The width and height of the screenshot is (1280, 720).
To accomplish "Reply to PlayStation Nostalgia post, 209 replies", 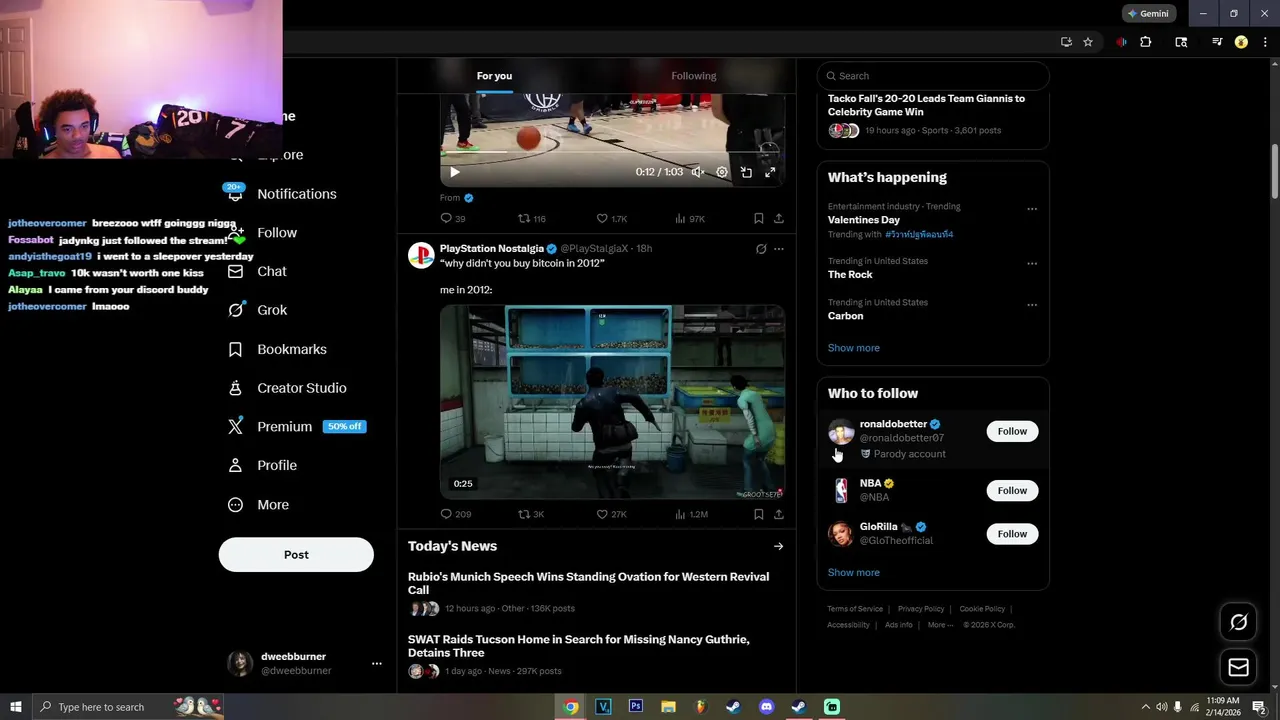I will (456, 514).
